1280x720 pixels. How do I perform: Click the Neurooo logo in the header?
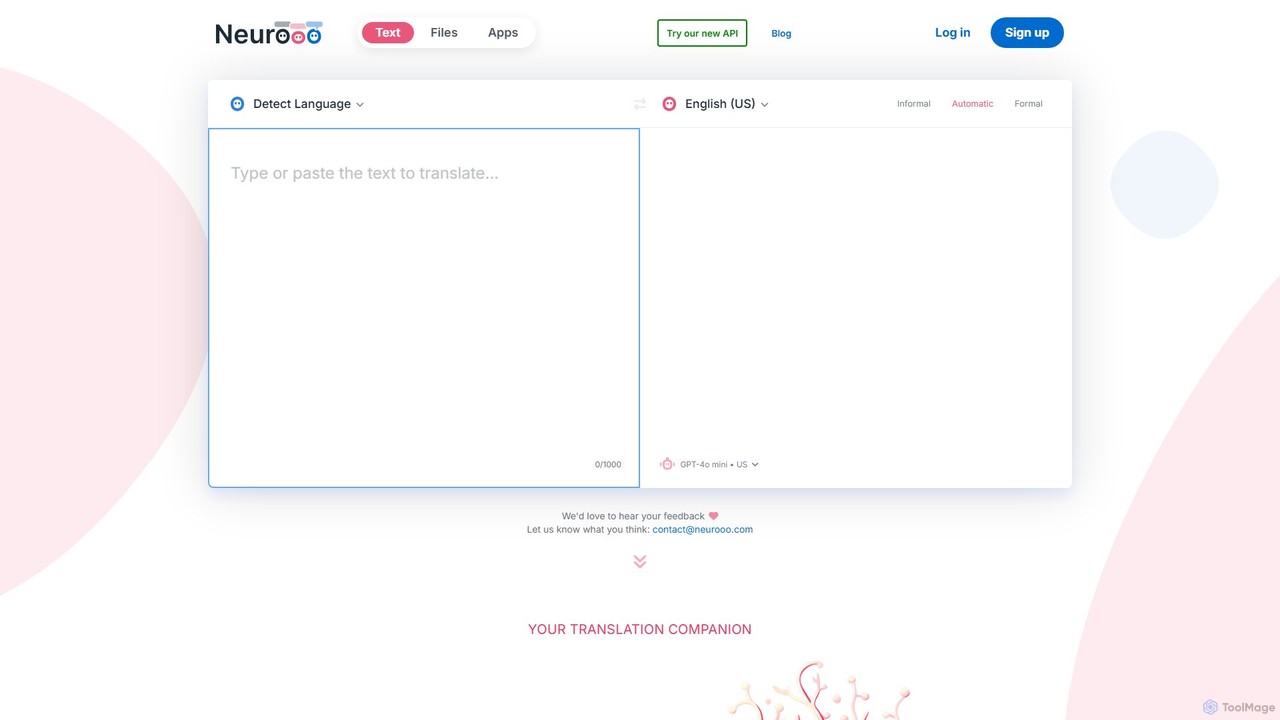coord(269,33)
